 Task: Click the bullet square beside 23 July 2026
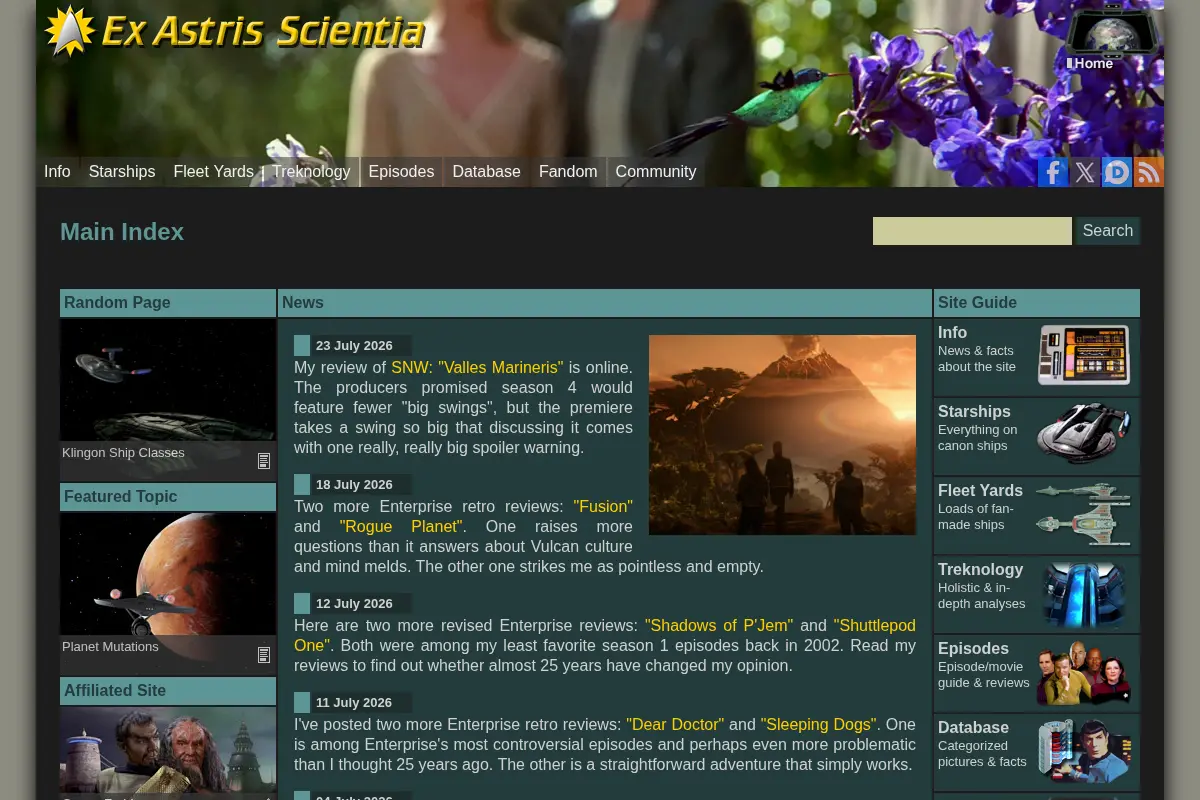302,346
